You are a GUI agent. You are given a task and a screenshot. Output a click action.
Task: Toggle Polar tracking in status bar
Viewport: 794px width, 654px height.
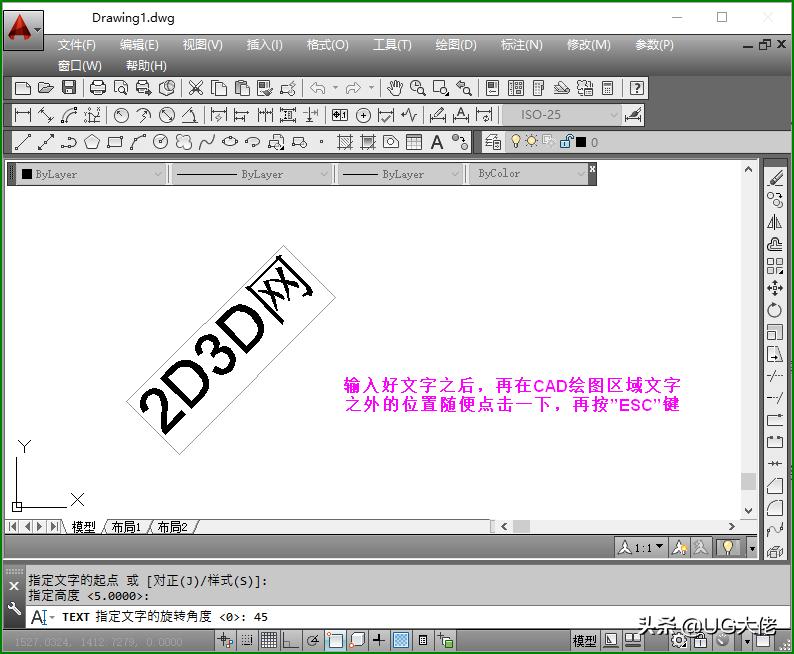[313, 641]
